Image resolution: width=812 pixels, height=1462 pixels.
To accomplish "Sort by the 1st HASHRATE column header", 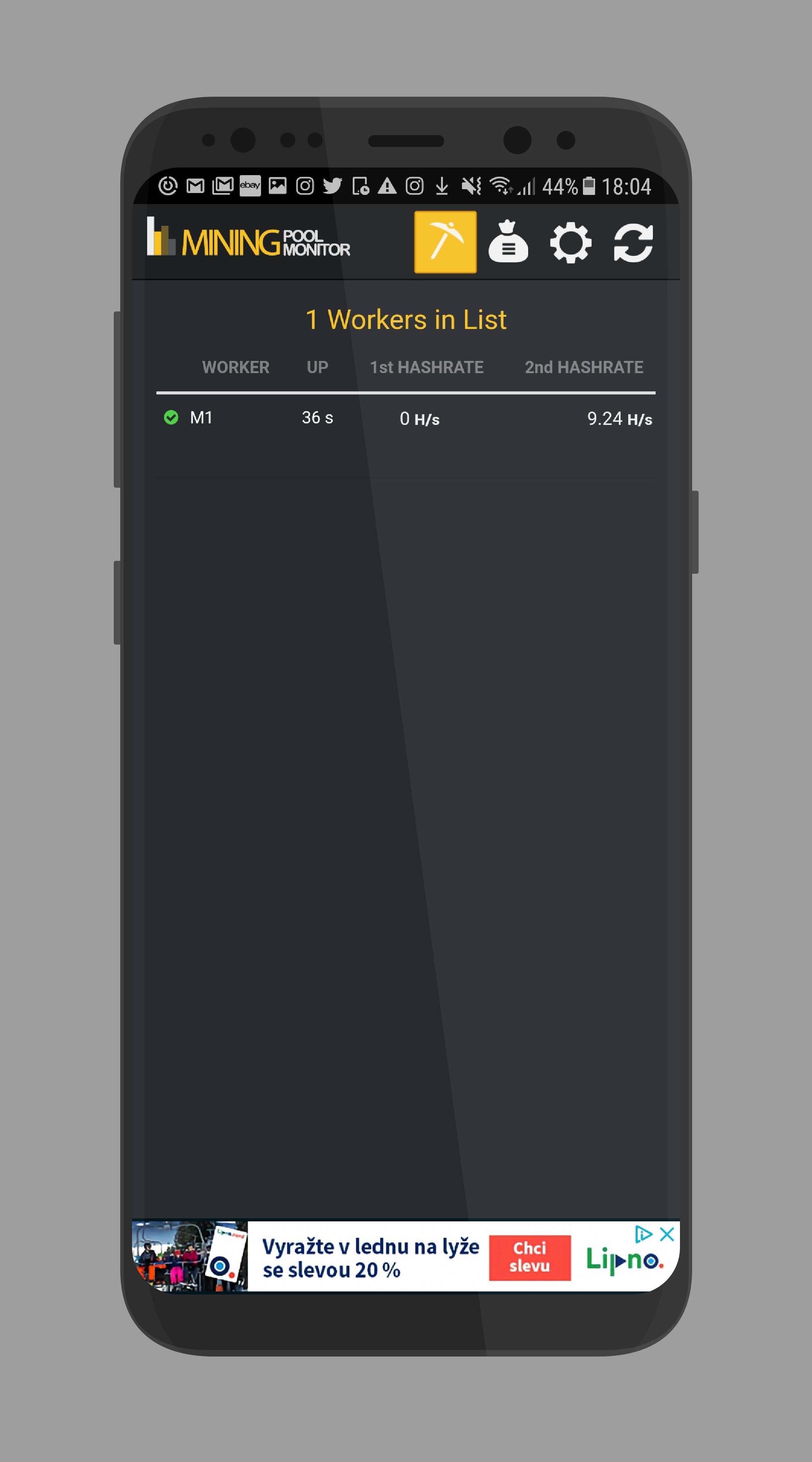I will pyautogui.click(x=427, y=367).
